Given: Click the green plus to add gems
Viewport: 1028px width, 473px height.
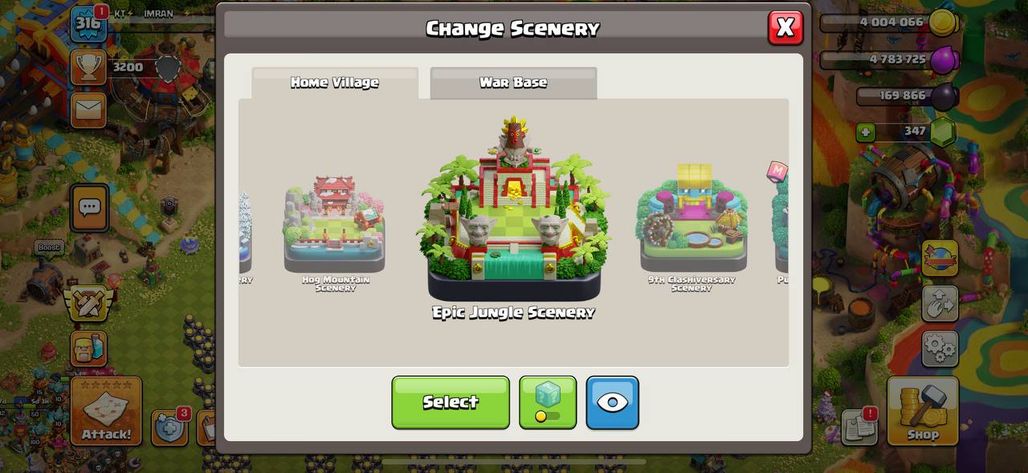Looking at the screenshot, I should pyautogui.click(x=865, y=132).
